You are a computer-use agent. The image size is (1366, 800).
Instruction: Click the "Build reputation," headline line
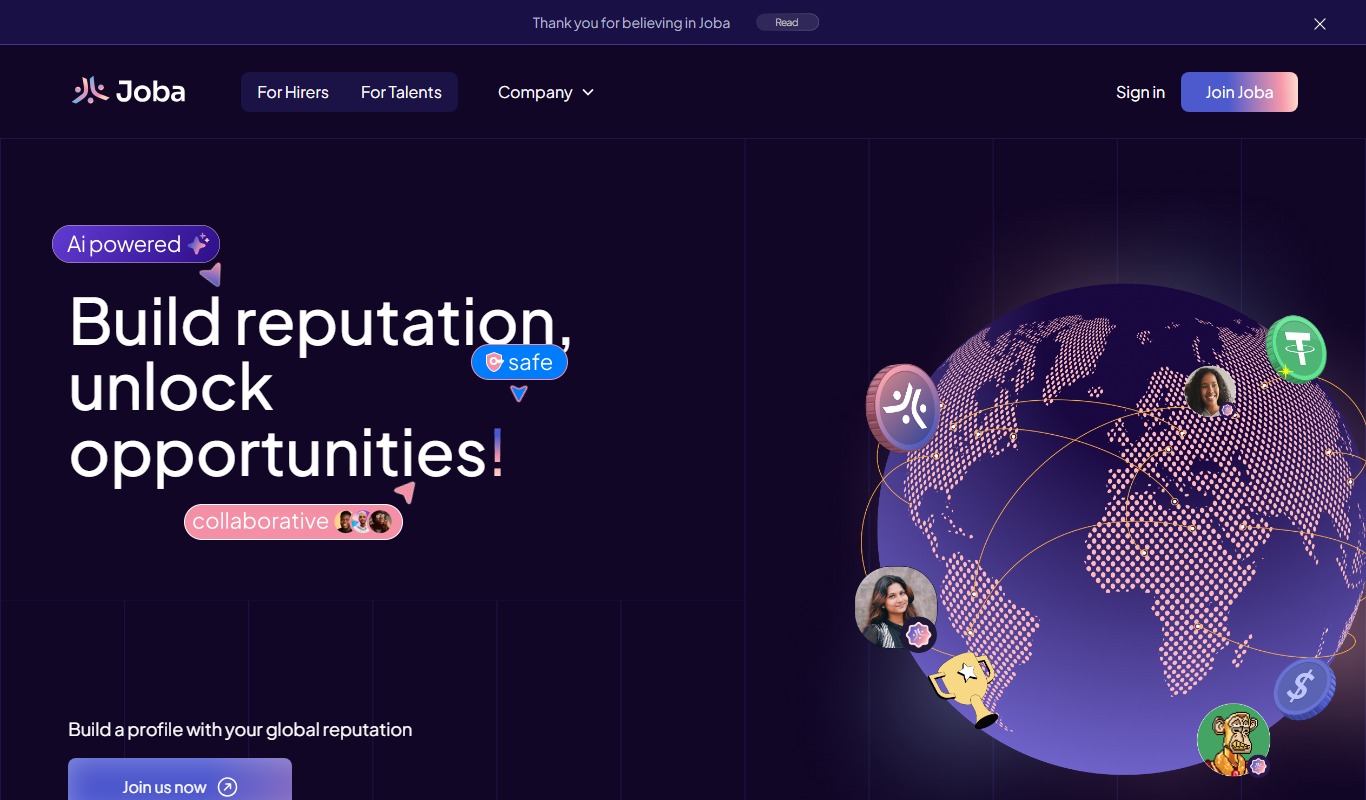320,321
